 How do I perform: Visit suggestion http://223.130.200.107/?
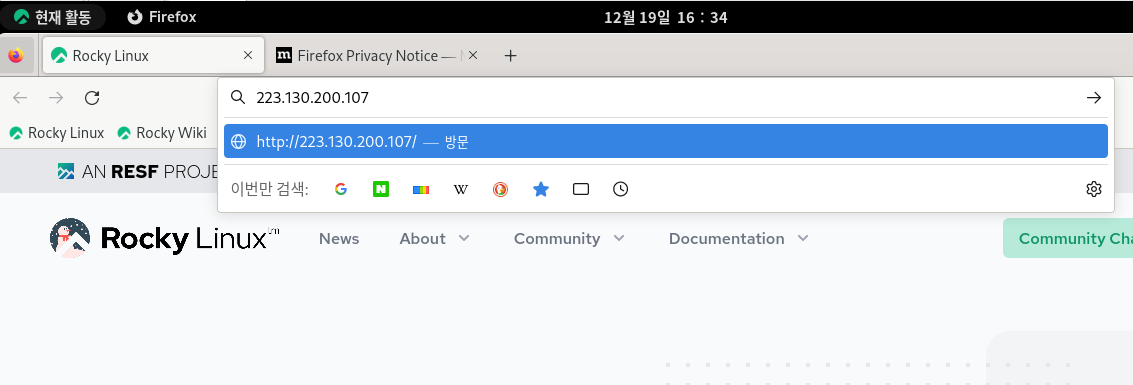coord(665,142)
